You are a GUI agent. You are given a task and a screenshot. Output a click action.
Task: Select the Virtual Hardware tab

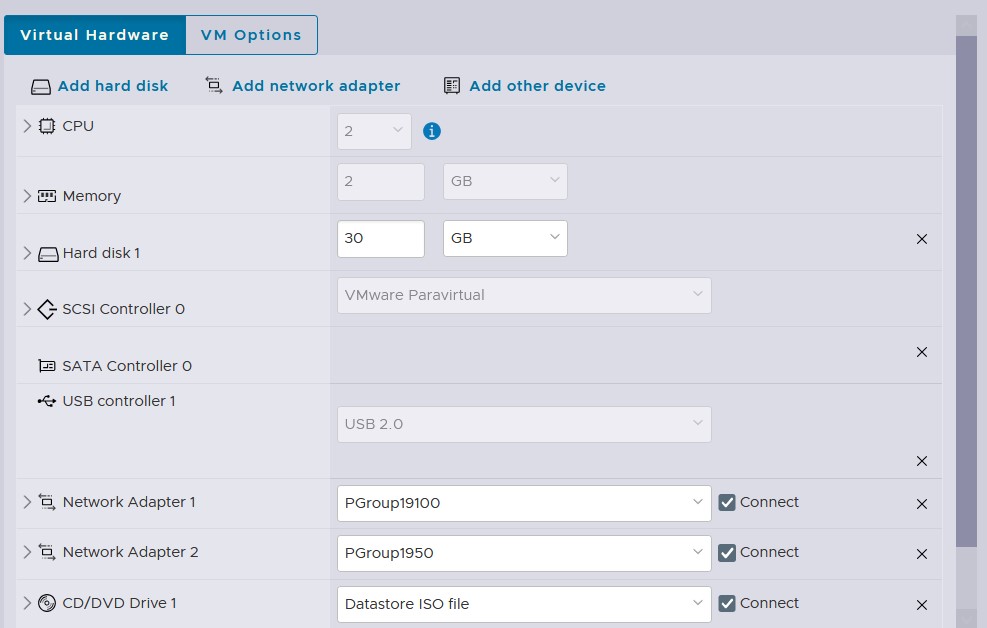(x=94, y=35)
